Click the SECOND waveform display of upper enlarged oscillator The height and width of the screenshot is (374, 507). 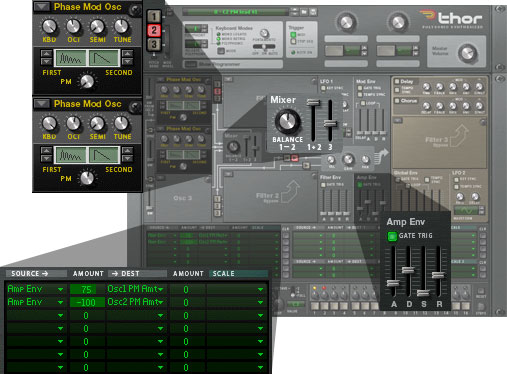pos(103,58)
